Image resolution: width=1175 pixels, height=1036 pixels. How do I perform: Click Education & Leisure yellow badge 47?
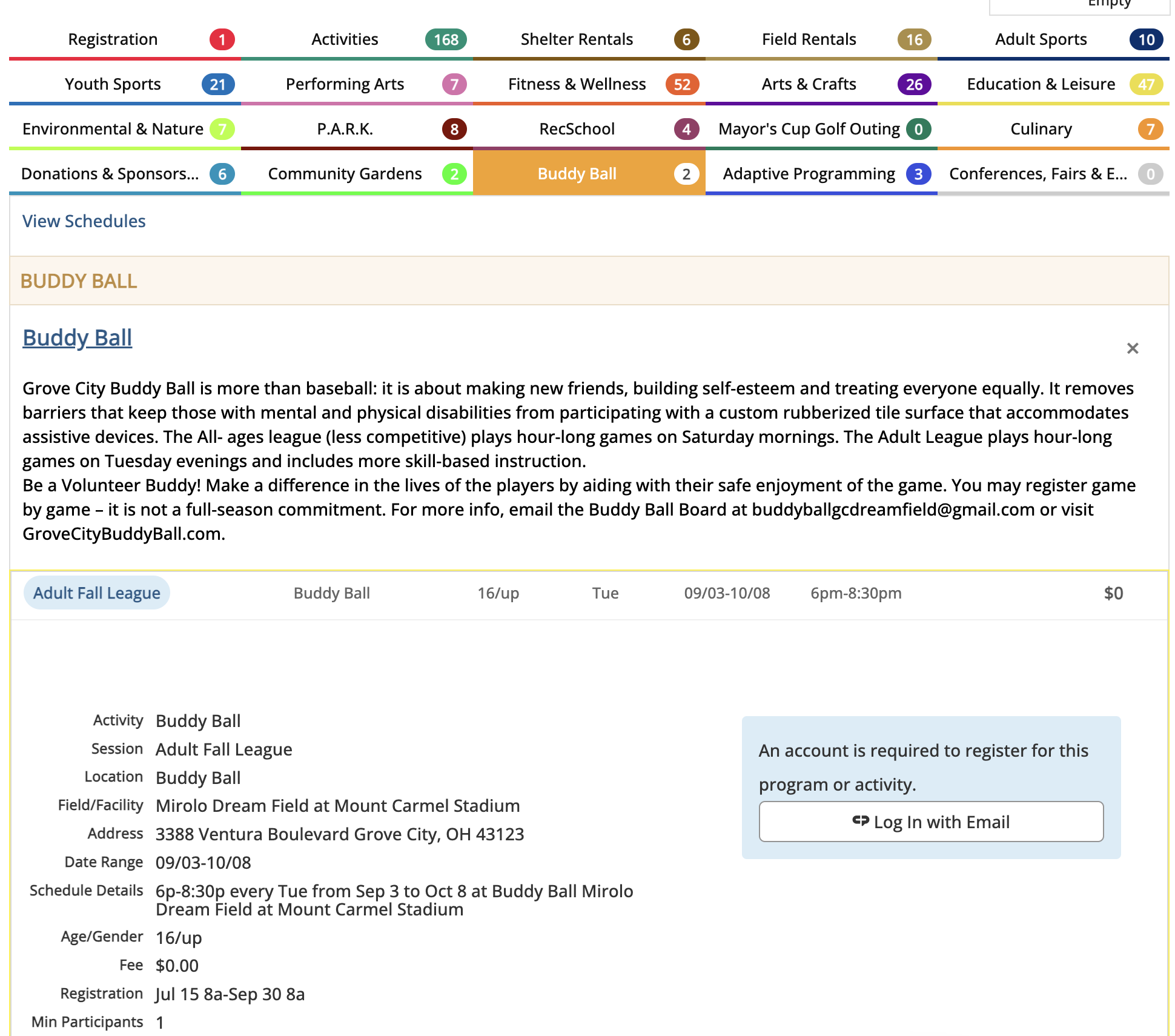[1145, 85]
